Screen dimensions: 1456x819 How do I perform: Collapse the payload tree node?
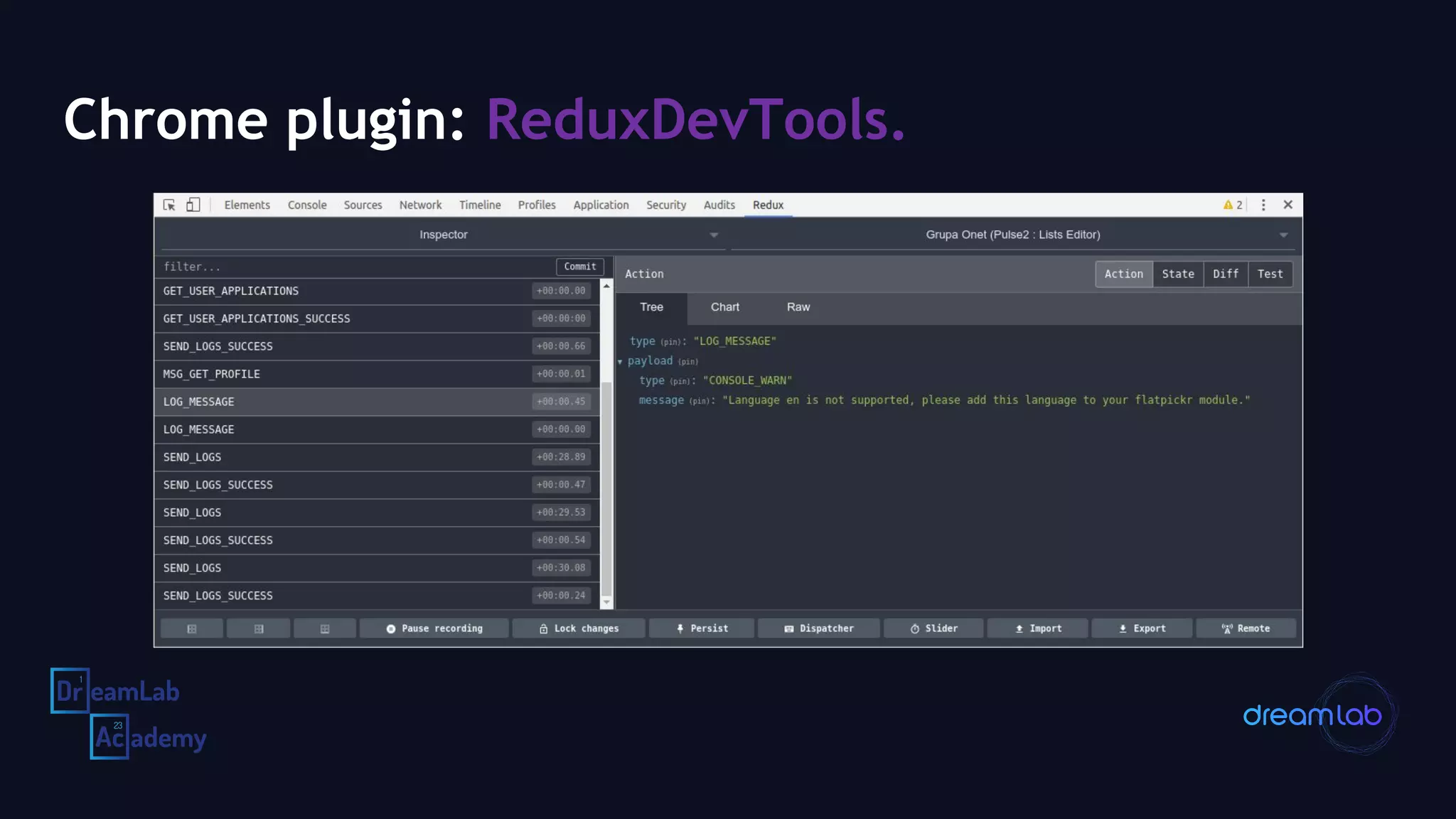[x=620, y=362]
